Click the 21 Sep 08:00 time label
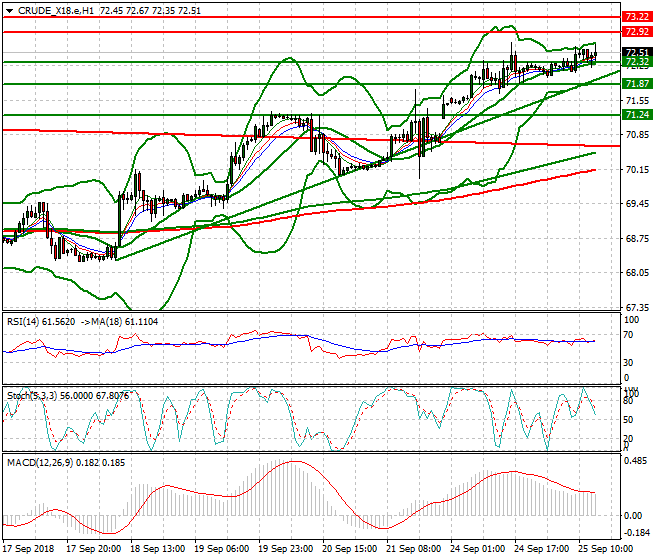660x560 pixels. coord(413,549)
